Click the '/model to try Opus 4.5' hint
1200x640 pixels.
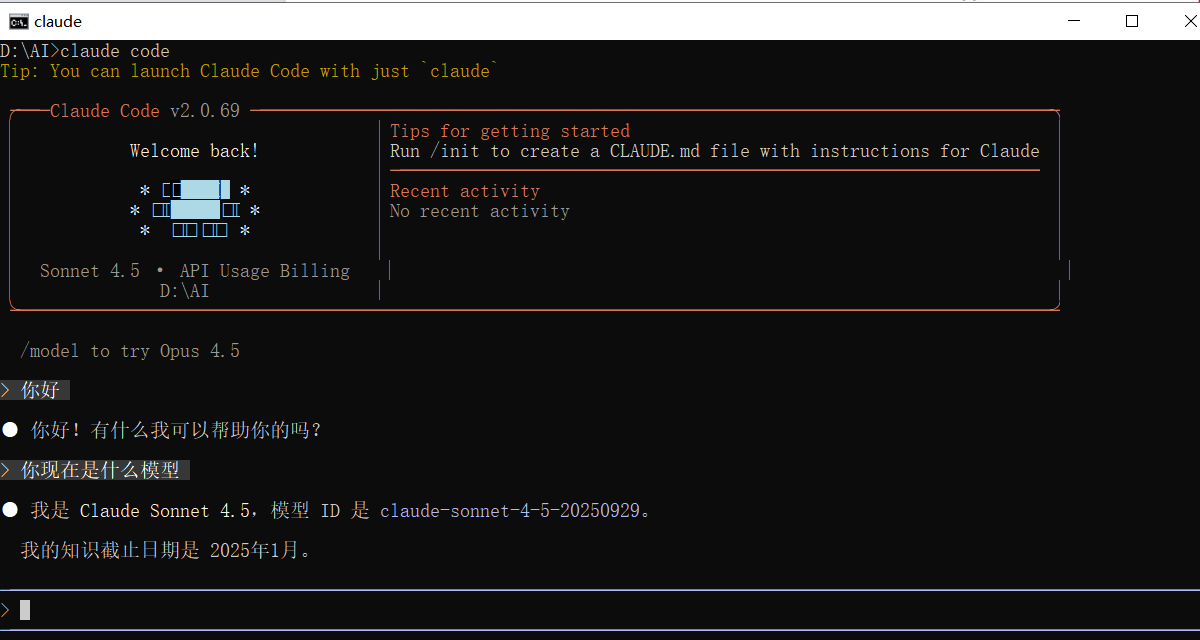pos(130,351)
